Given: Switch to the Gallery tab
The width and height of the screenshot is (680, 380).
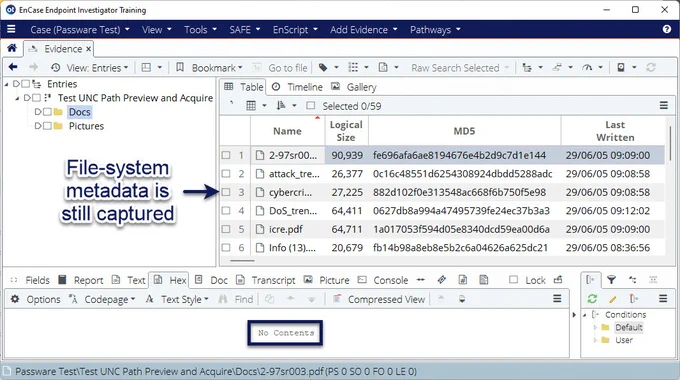Looking at the screenshot, I should coord(354,87).
